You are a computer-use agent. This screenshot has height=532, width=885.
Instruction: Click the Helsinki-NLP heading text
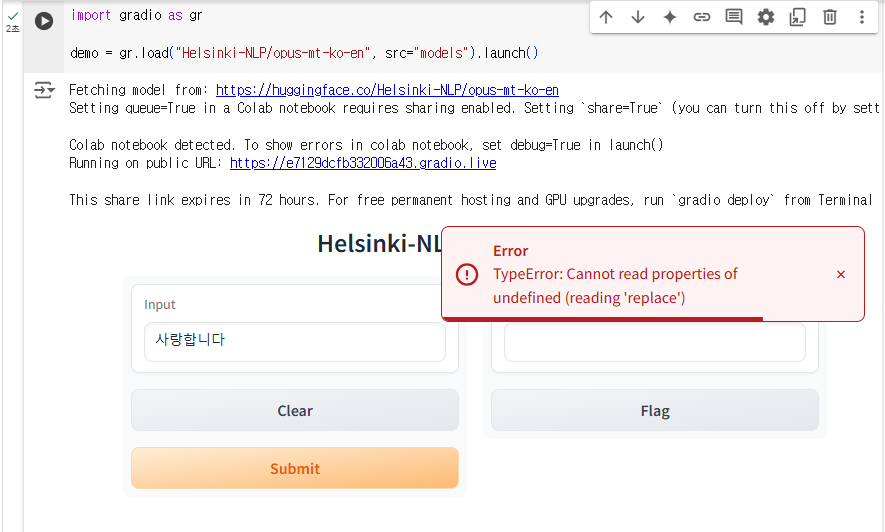(x=380, y=244)
